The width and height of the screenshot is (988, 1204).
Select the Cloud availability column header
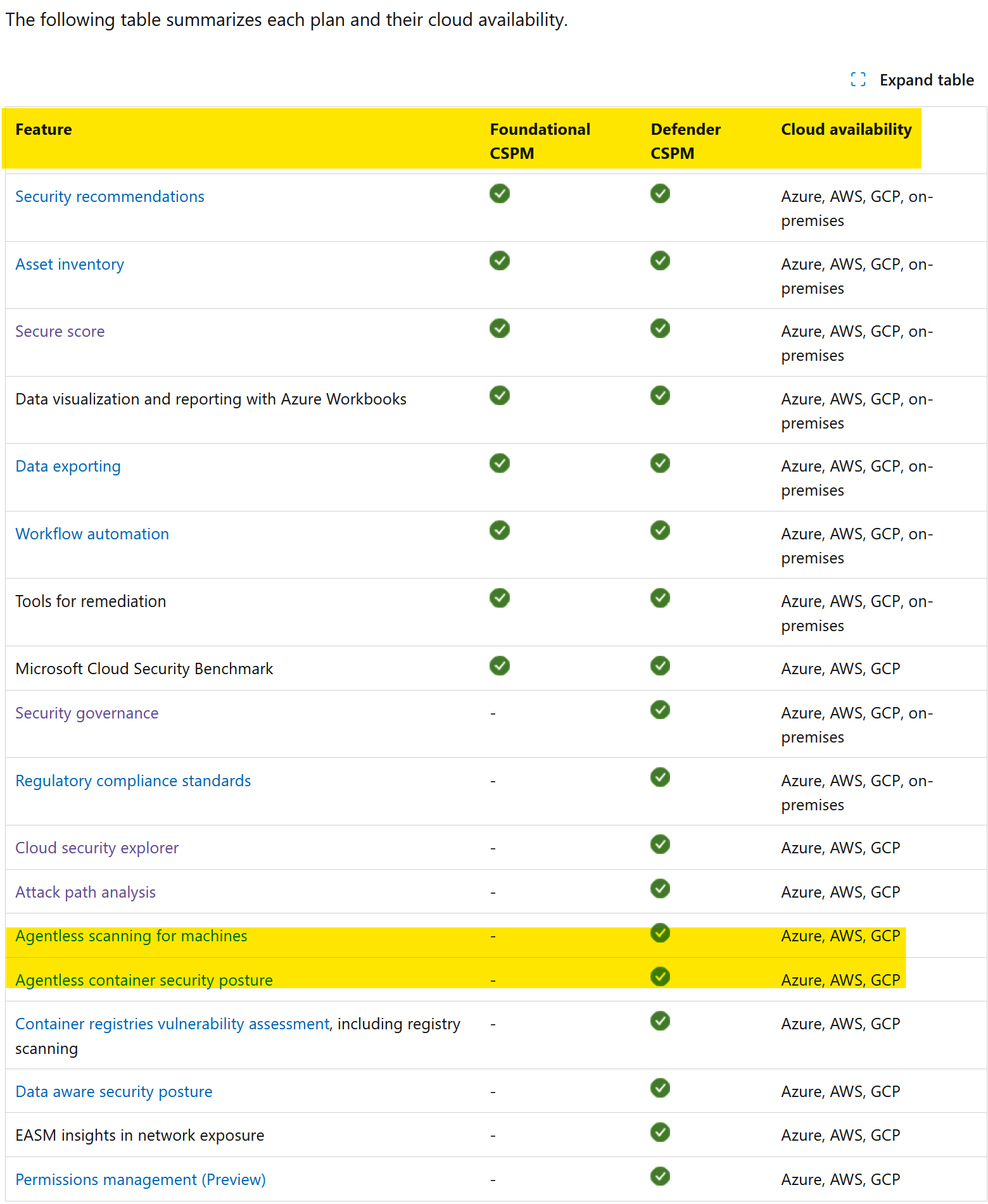tap(846, 130)
